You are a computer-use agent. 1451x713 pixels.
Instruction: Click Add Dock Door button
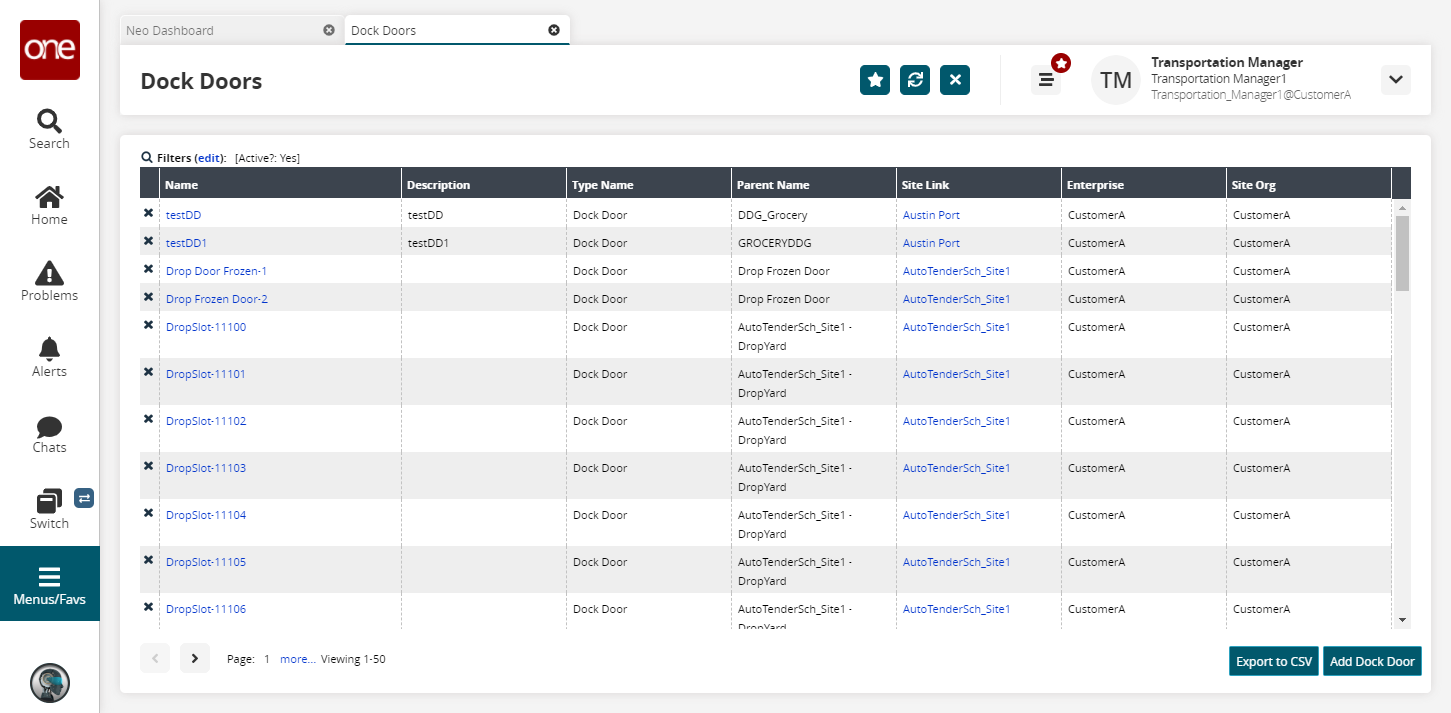click(x=1371, y=661)
